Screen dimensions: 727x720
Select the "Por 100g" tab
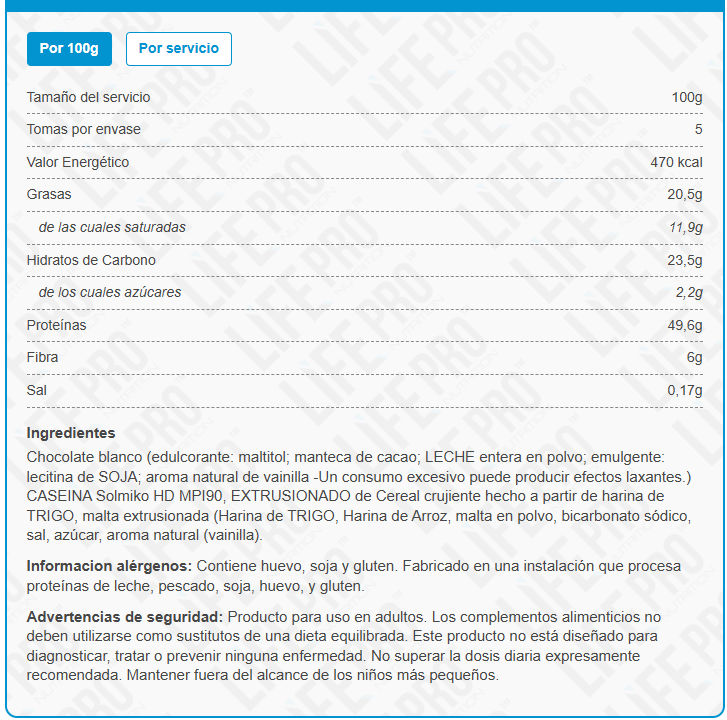coord(69,49)
